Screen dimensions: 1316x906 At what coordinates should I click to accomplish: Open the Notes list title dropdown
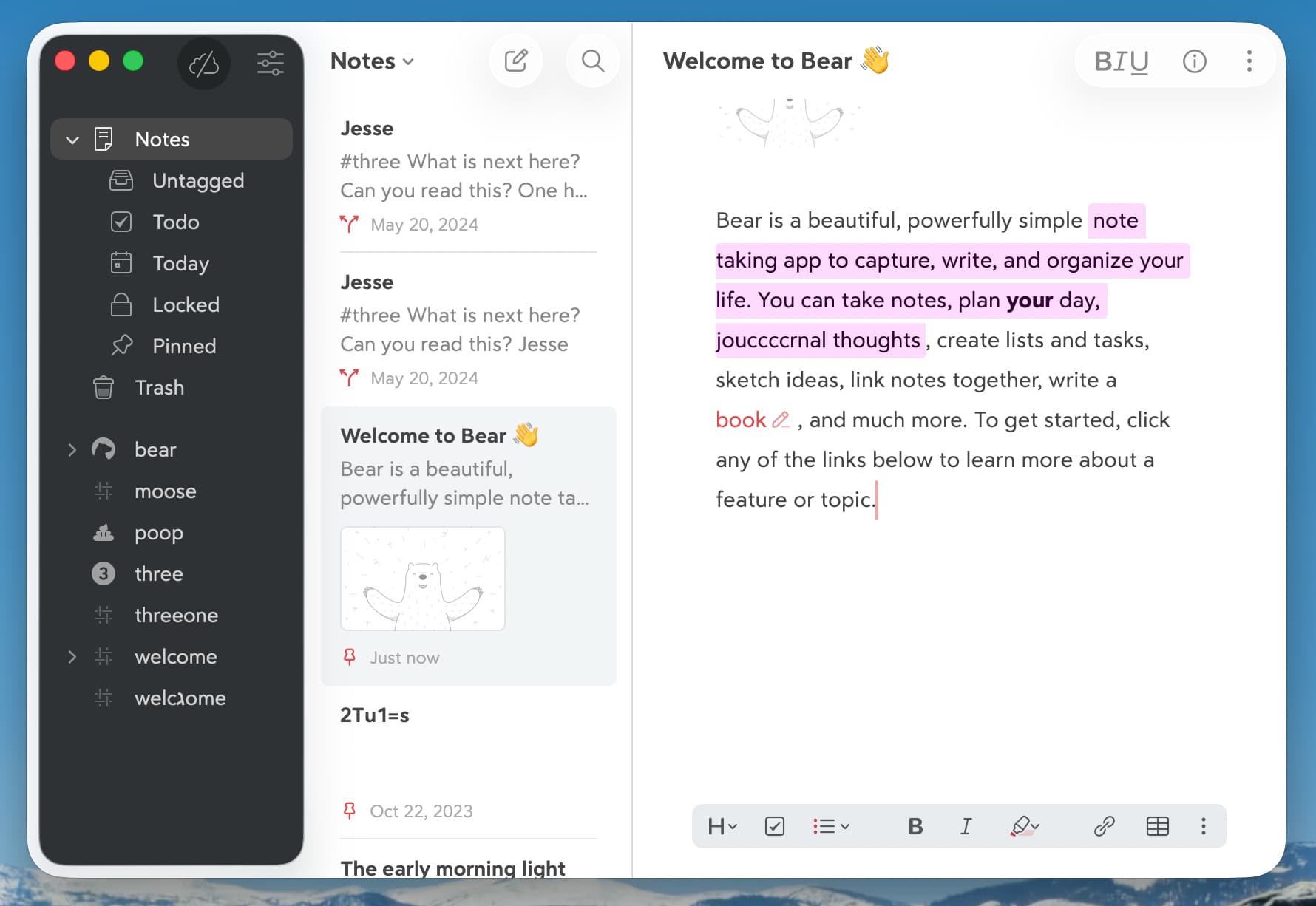(x=372, y=61)
